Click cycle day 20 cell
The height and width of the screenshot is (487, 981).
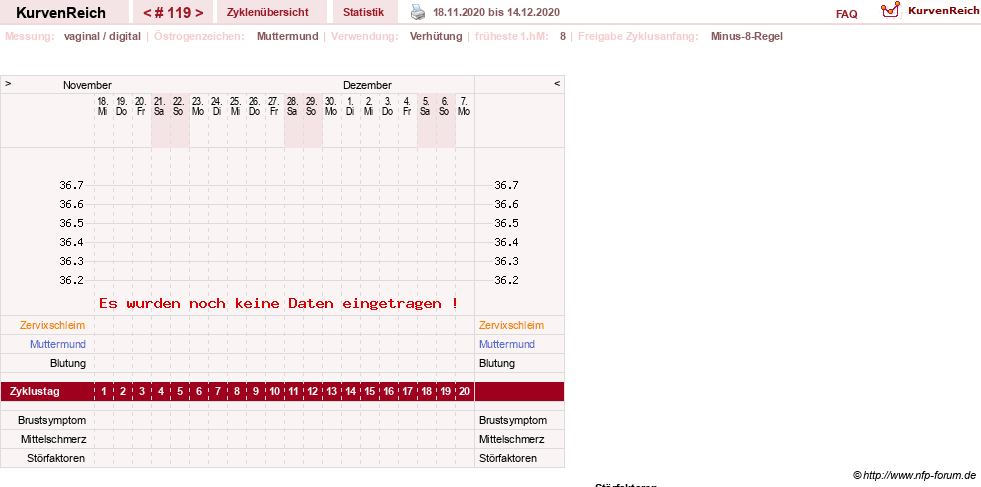[464, 392]
